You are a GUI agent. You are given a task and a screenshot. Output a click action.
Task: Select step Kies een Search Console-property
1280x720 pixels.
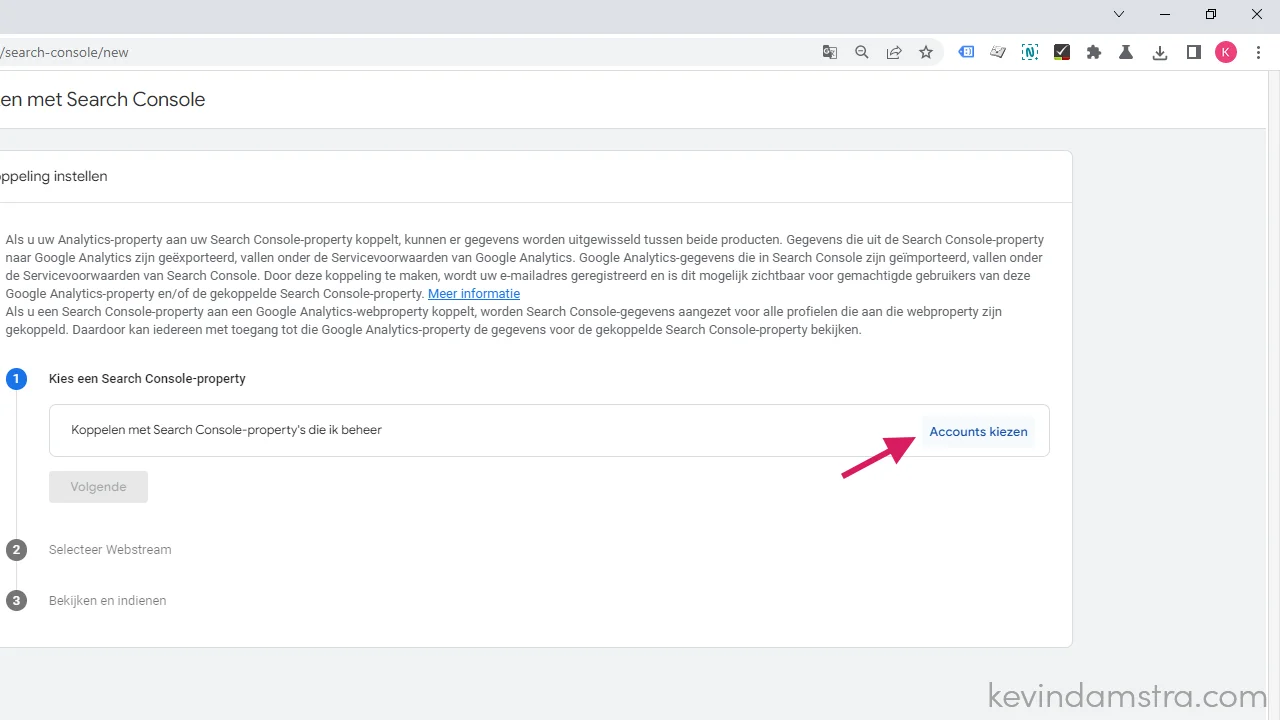click(147, 379)
